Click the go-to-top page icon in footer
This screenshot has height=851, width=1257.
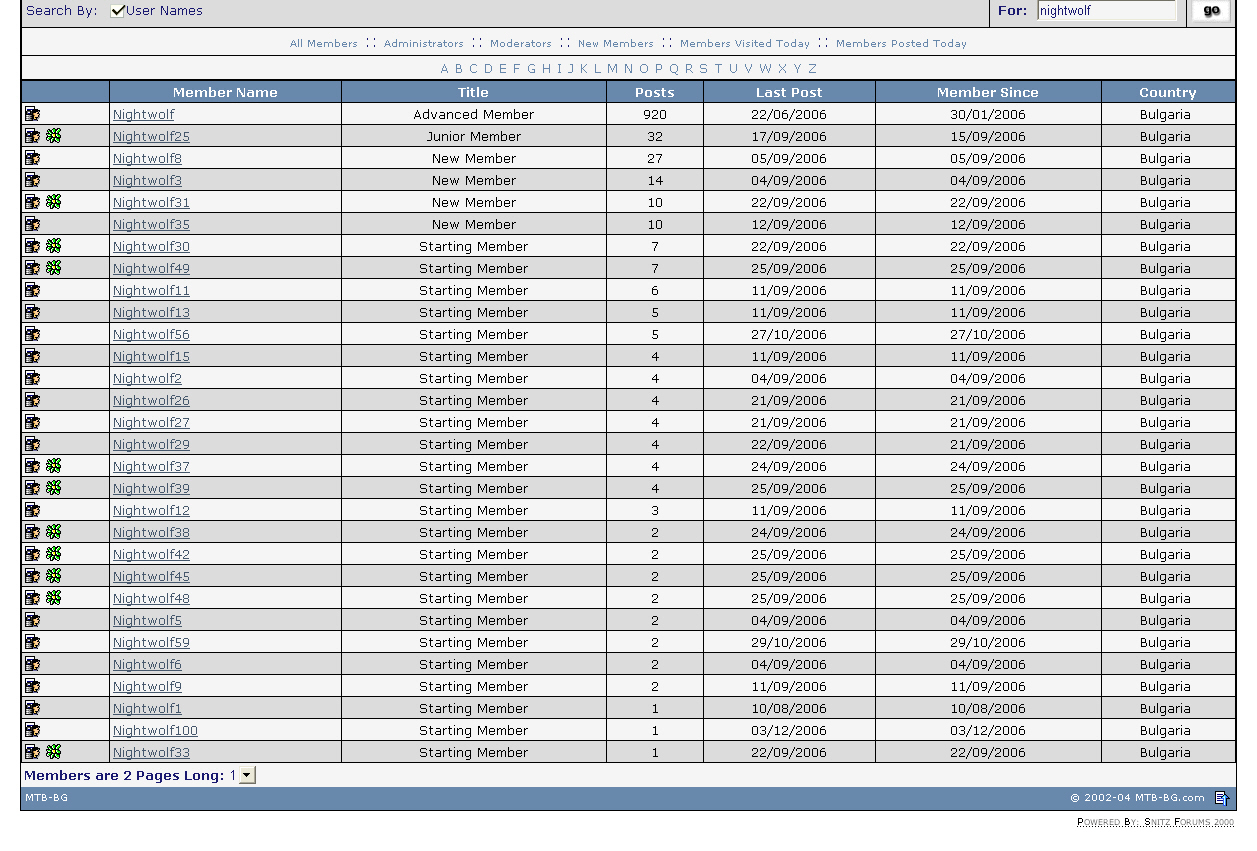coord(1221,798)
